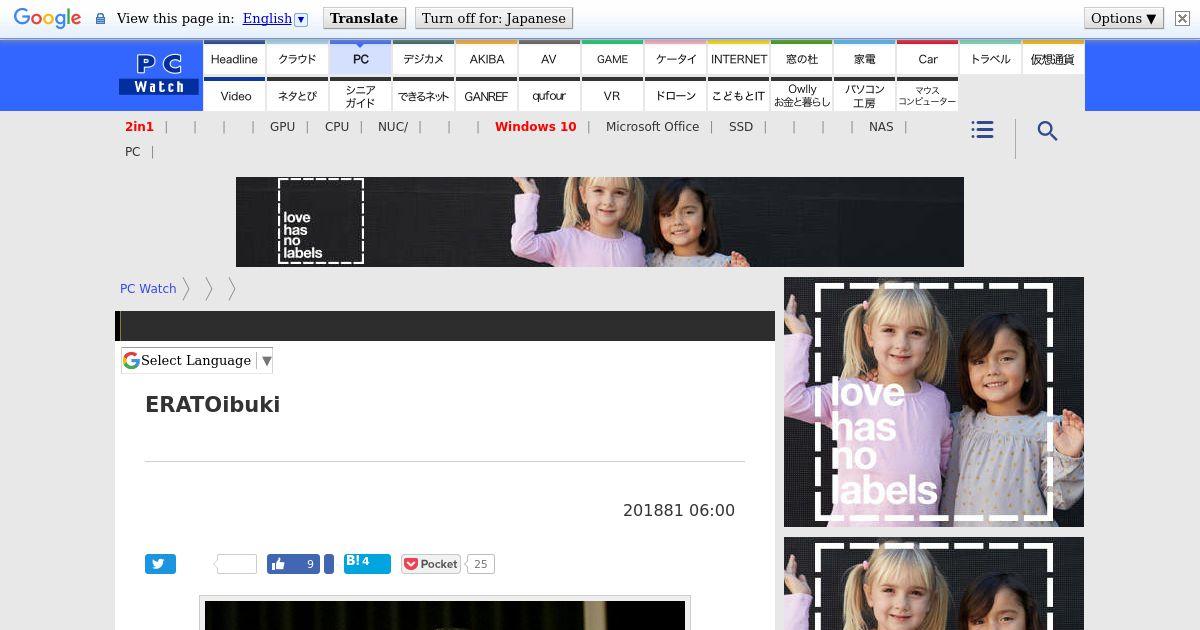Click the GPU topic link
The height and width of the screenshot is (630, 1200).
282,127
